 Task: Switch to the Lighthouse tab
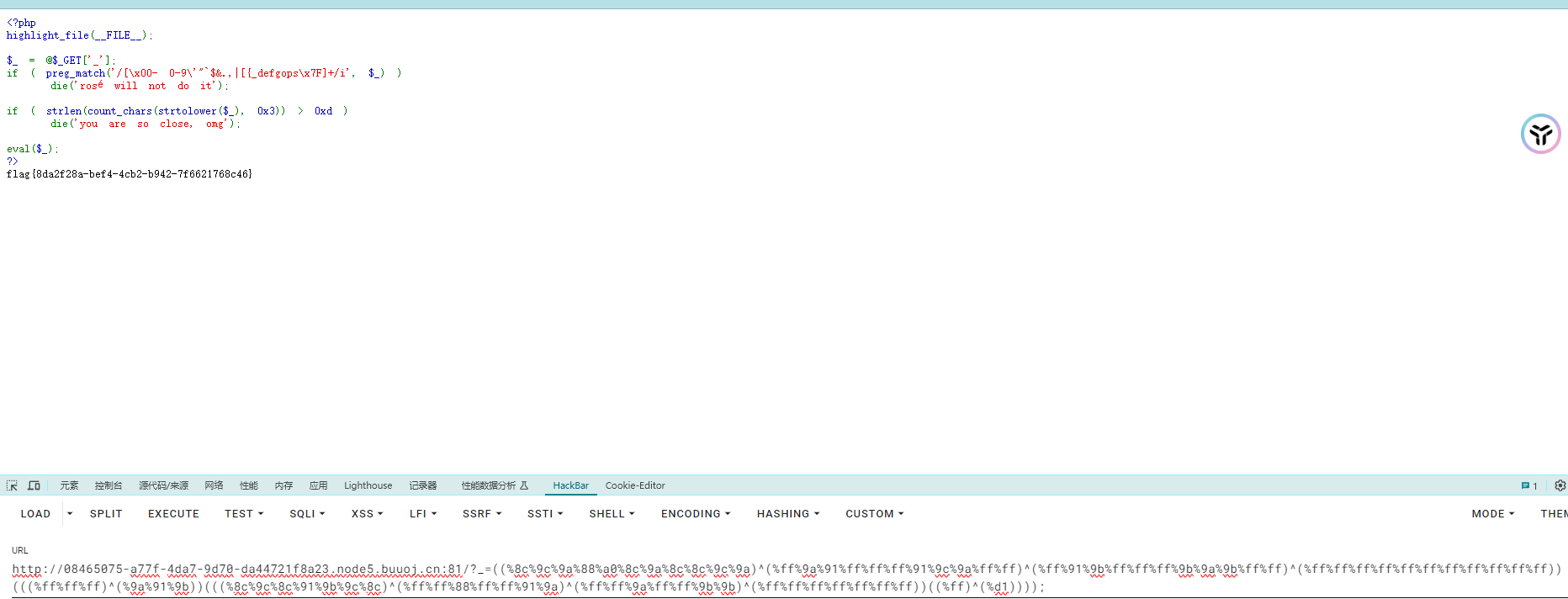(368, 485)
